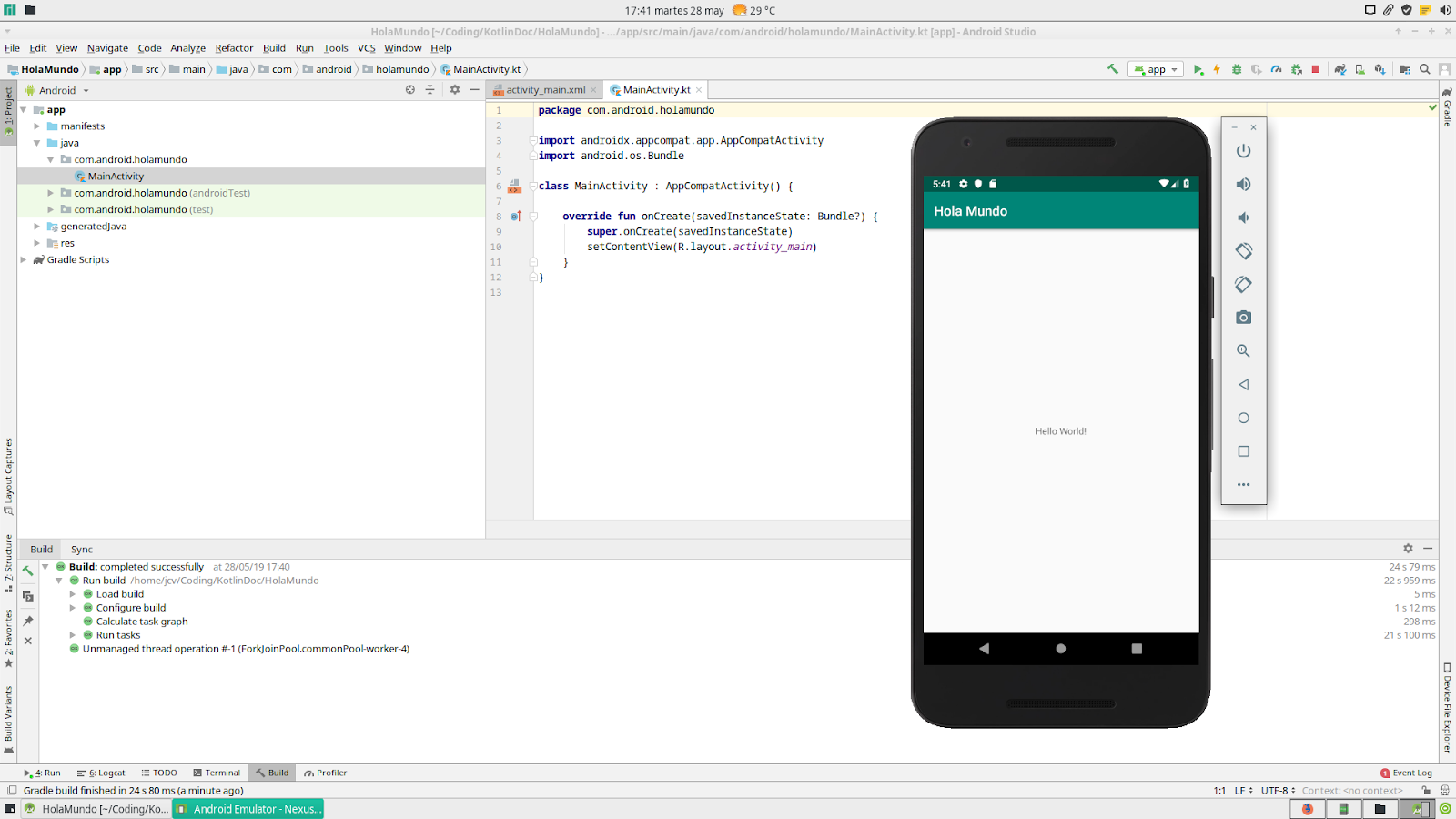Run the app with the green play icon
This screenshot has height=819, width=1456.
1198,69
